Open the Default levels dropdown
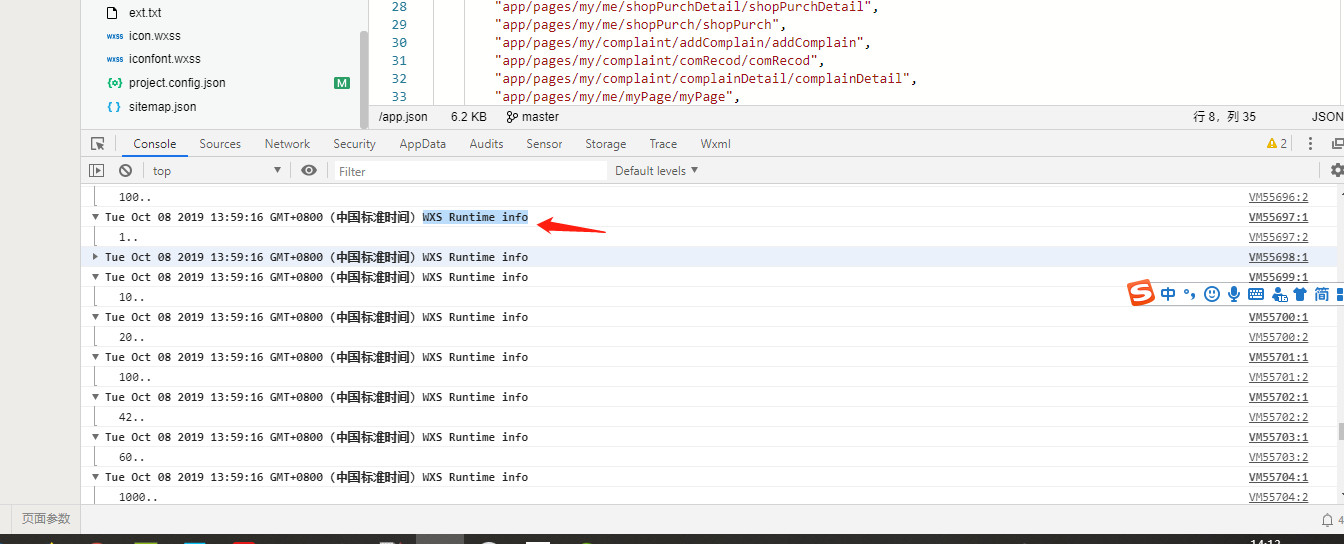The height and width of the screenshot is (544, 1344). tap(656, 171)
